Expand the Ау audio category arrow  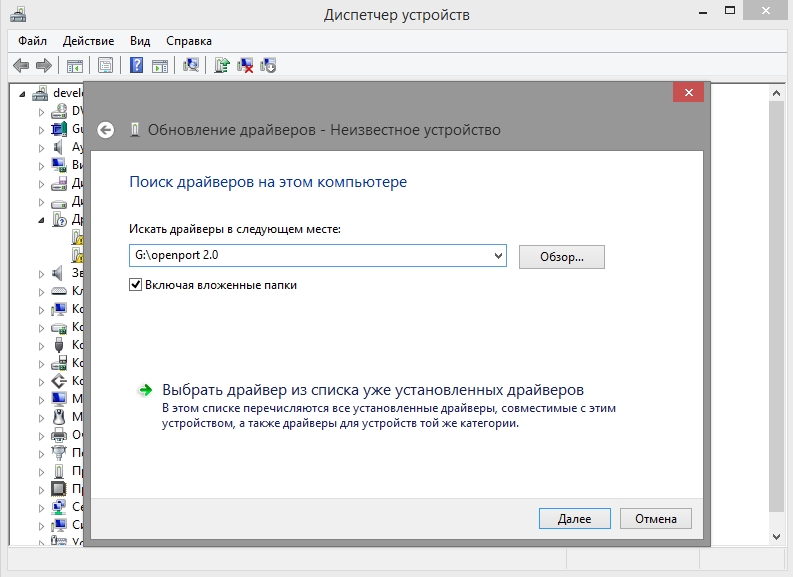coord(41,148)
